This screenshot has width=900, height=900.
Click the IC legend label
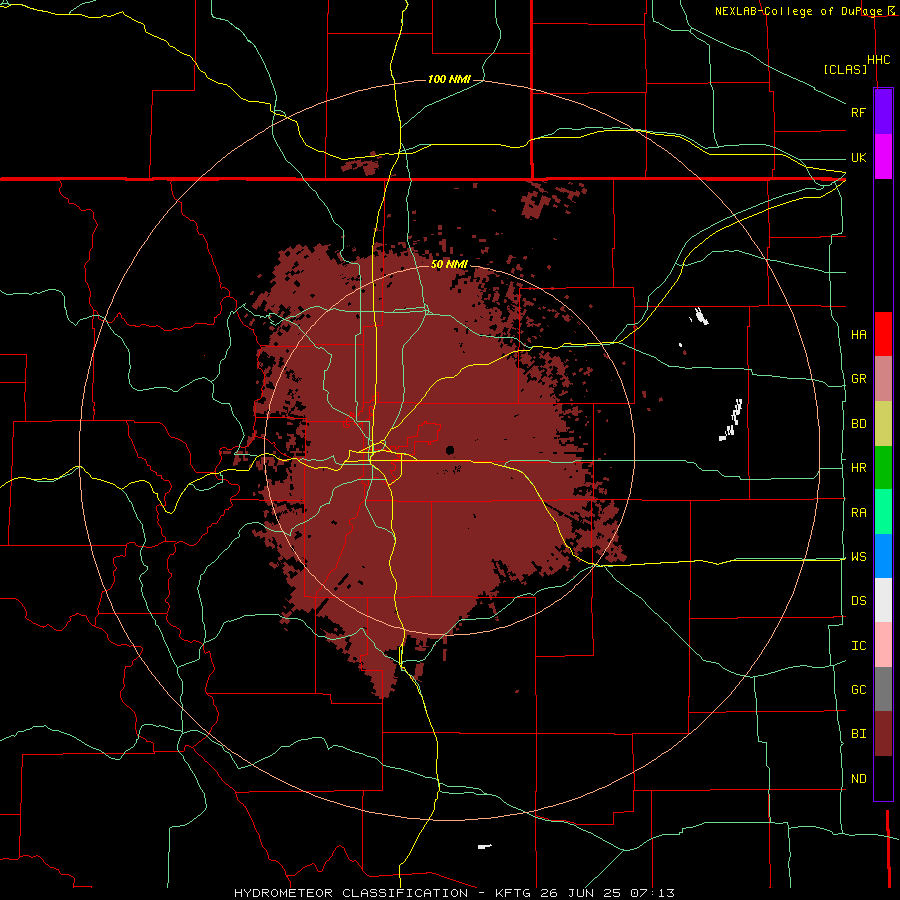(858, 646)
